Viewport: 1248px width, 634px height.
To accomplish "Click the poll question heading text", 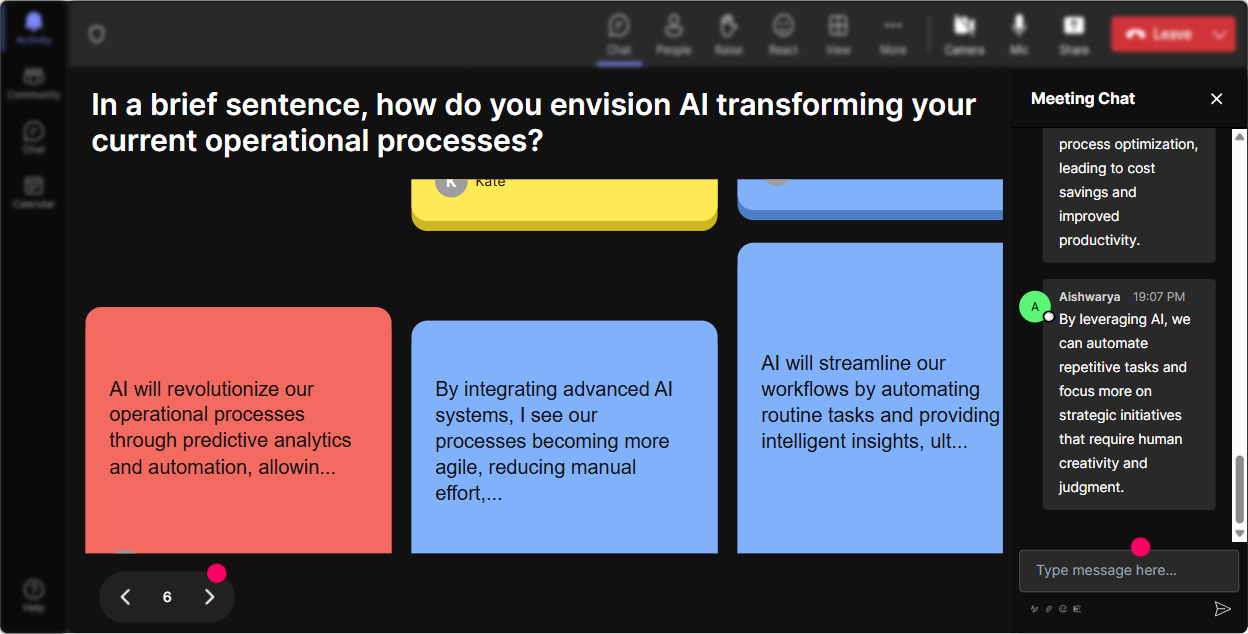I will pos(534,122).
